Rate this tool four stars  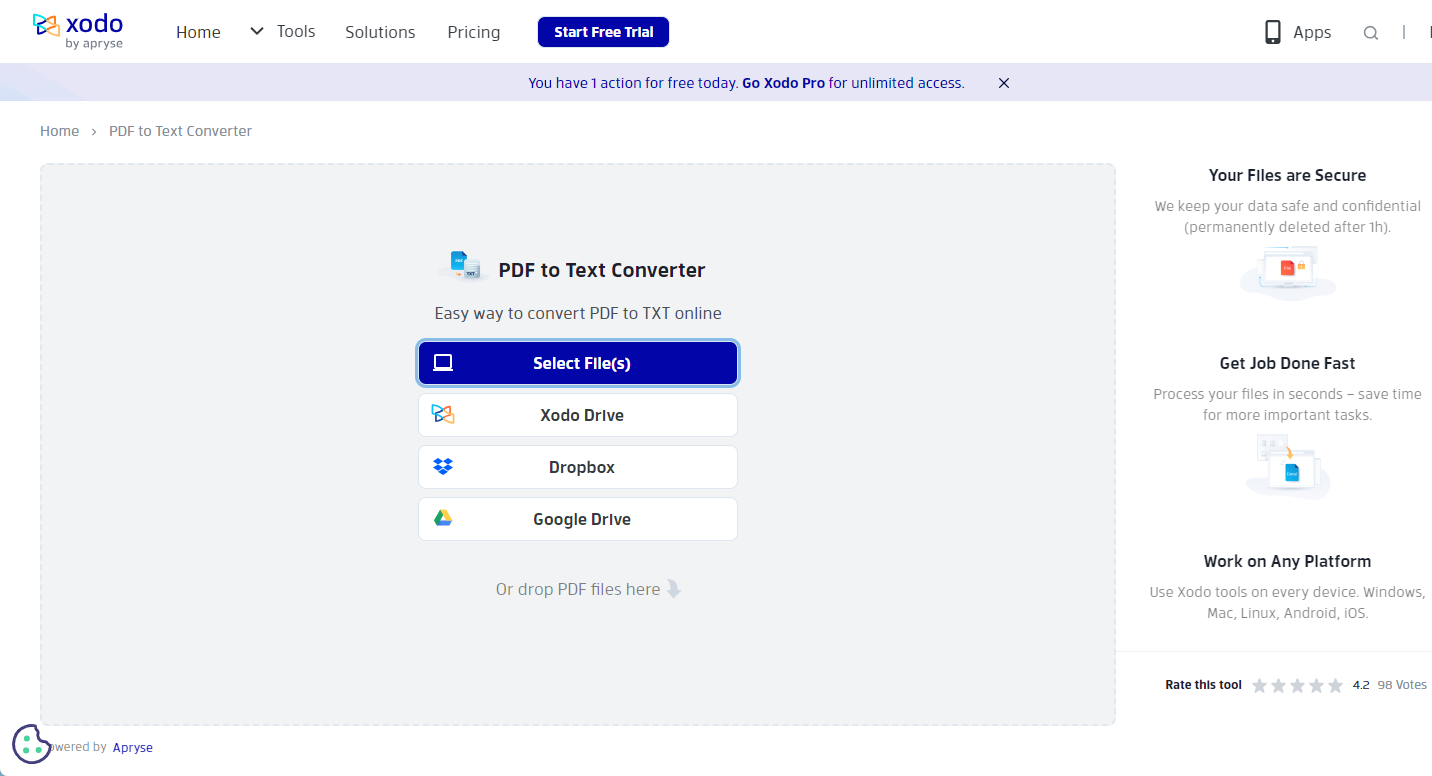tap(1317, 685)
